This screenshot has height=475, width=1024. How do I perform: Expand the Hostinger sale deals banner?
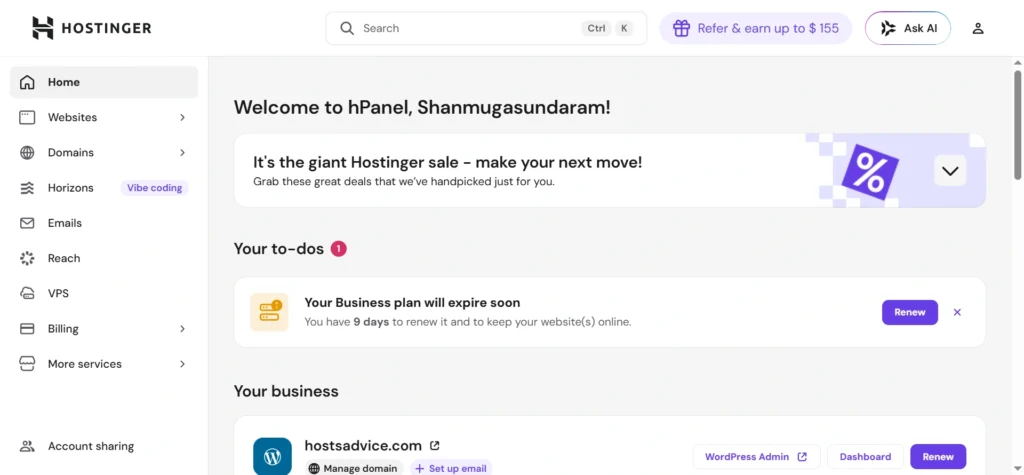[x=950, y=170]
